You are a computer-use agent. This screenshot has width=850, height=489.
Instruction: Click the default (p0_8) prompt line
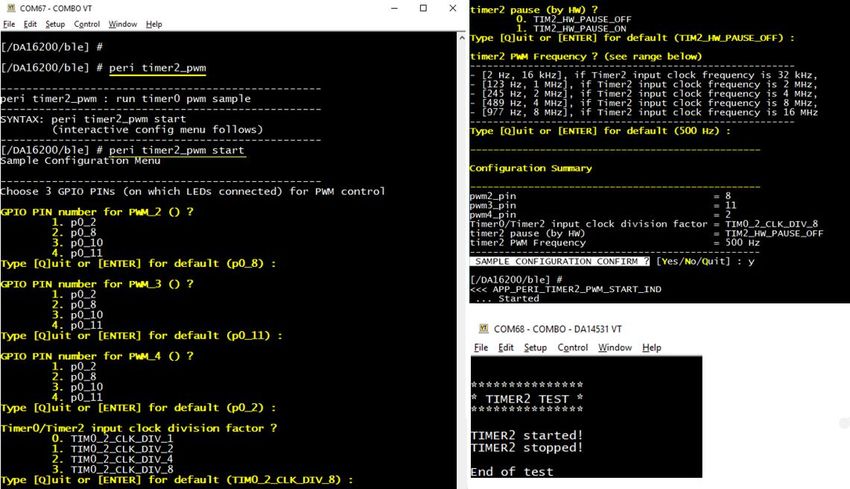(138, 263)
